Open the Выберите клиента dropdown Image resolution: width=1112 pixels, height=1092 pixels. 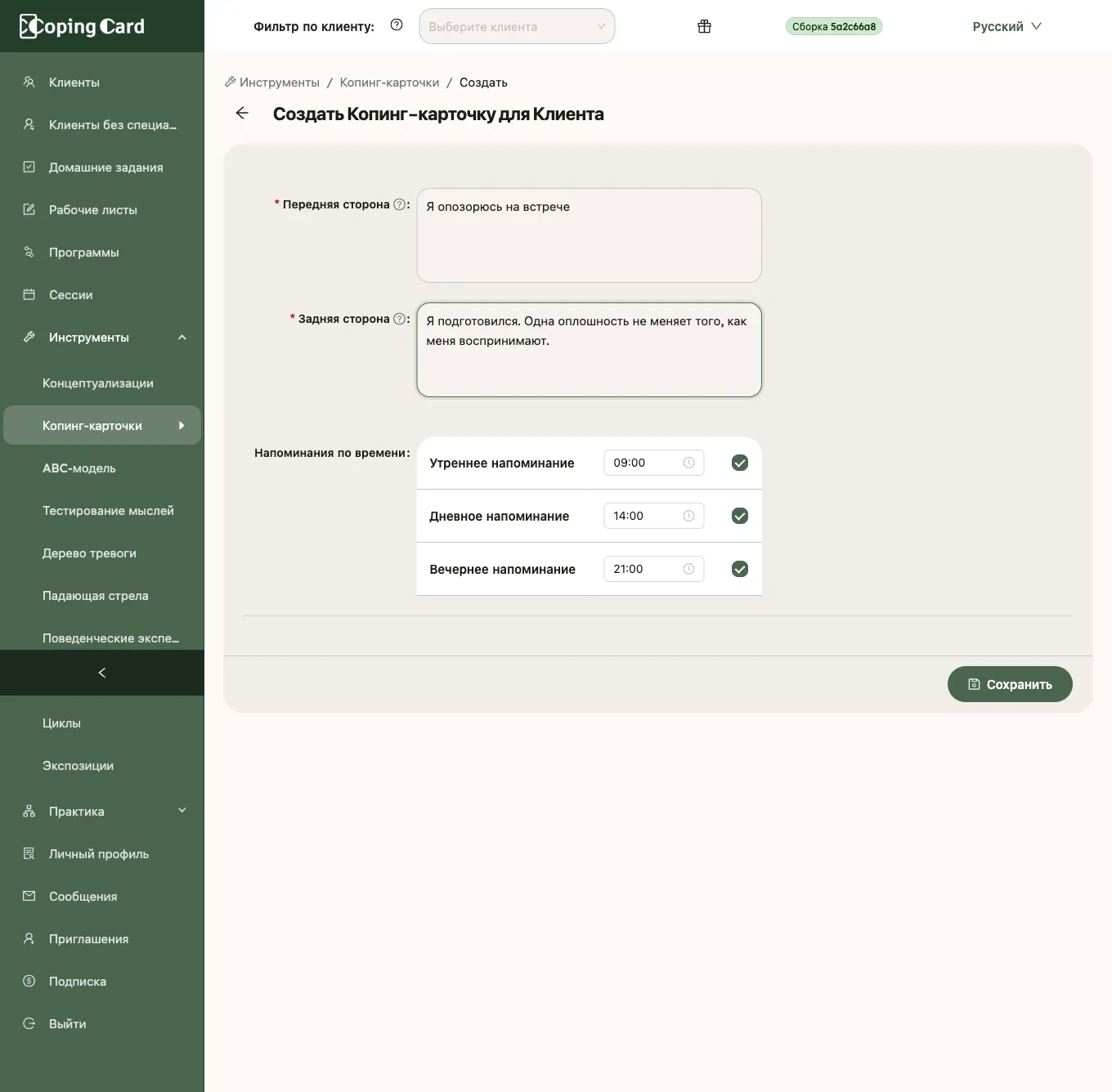tap(517, 26)
